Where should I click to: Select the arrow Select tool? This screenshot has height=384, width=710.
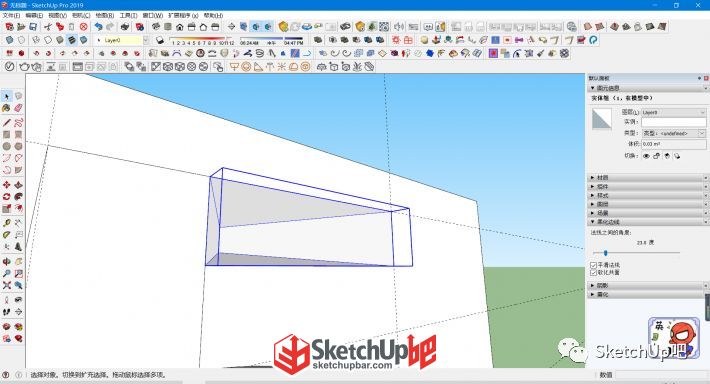point(6,96)
